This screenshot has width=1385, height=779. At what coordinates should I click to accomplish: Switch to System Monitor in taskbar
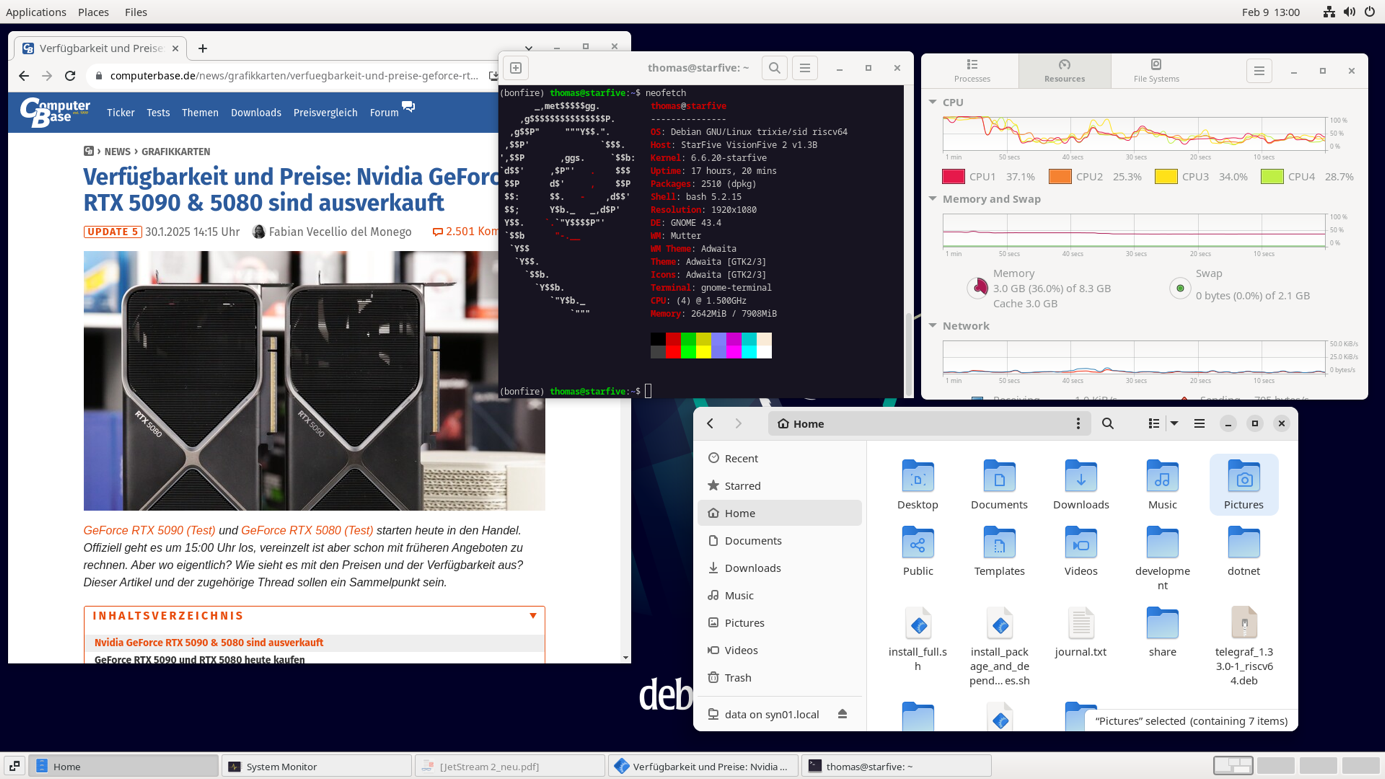click(316, 766)
